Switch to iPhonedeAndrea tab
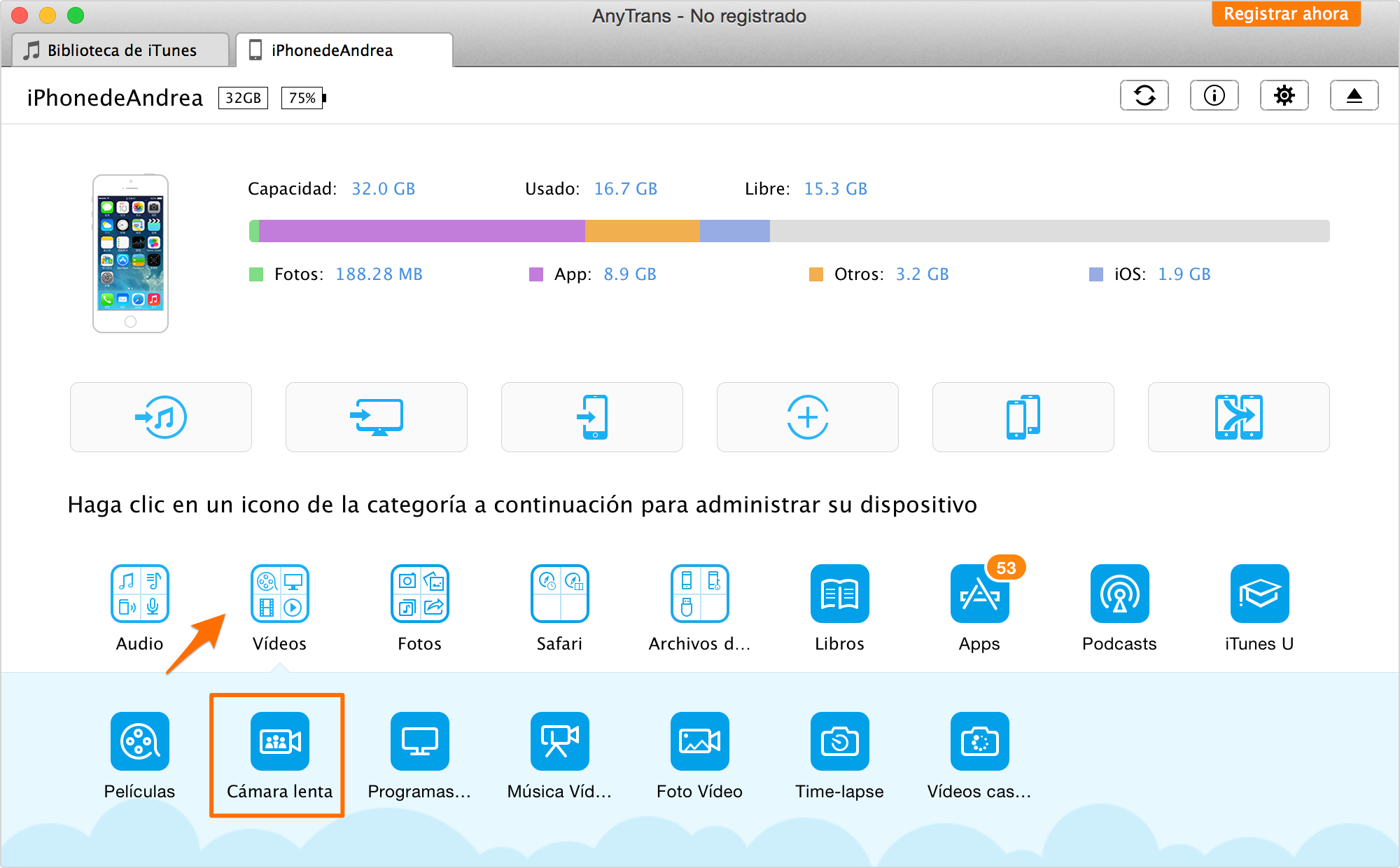 [344, 50]
